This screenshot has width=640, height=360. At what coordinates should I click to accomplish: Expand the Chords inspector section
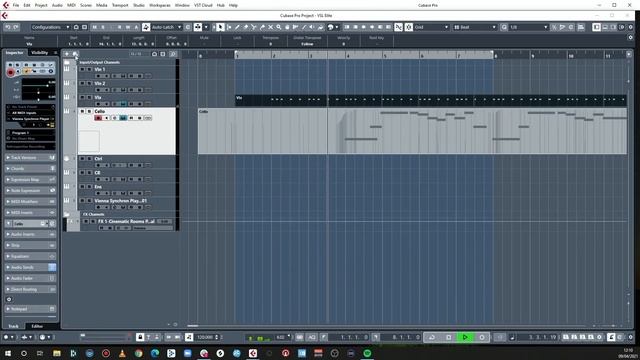[x=31, y=169]
